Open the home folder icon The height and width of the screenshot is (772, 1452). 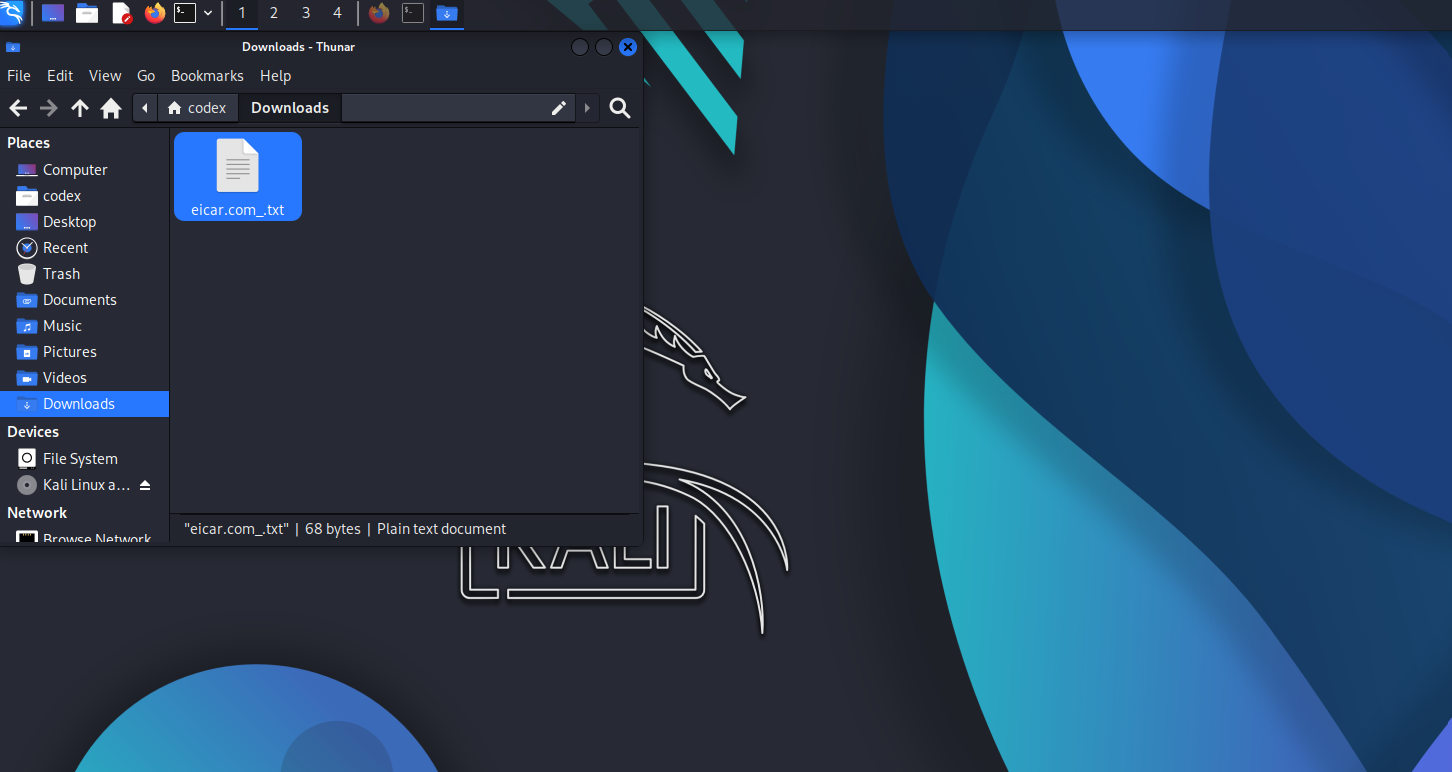pyautogui.click(x=111, y=108)
